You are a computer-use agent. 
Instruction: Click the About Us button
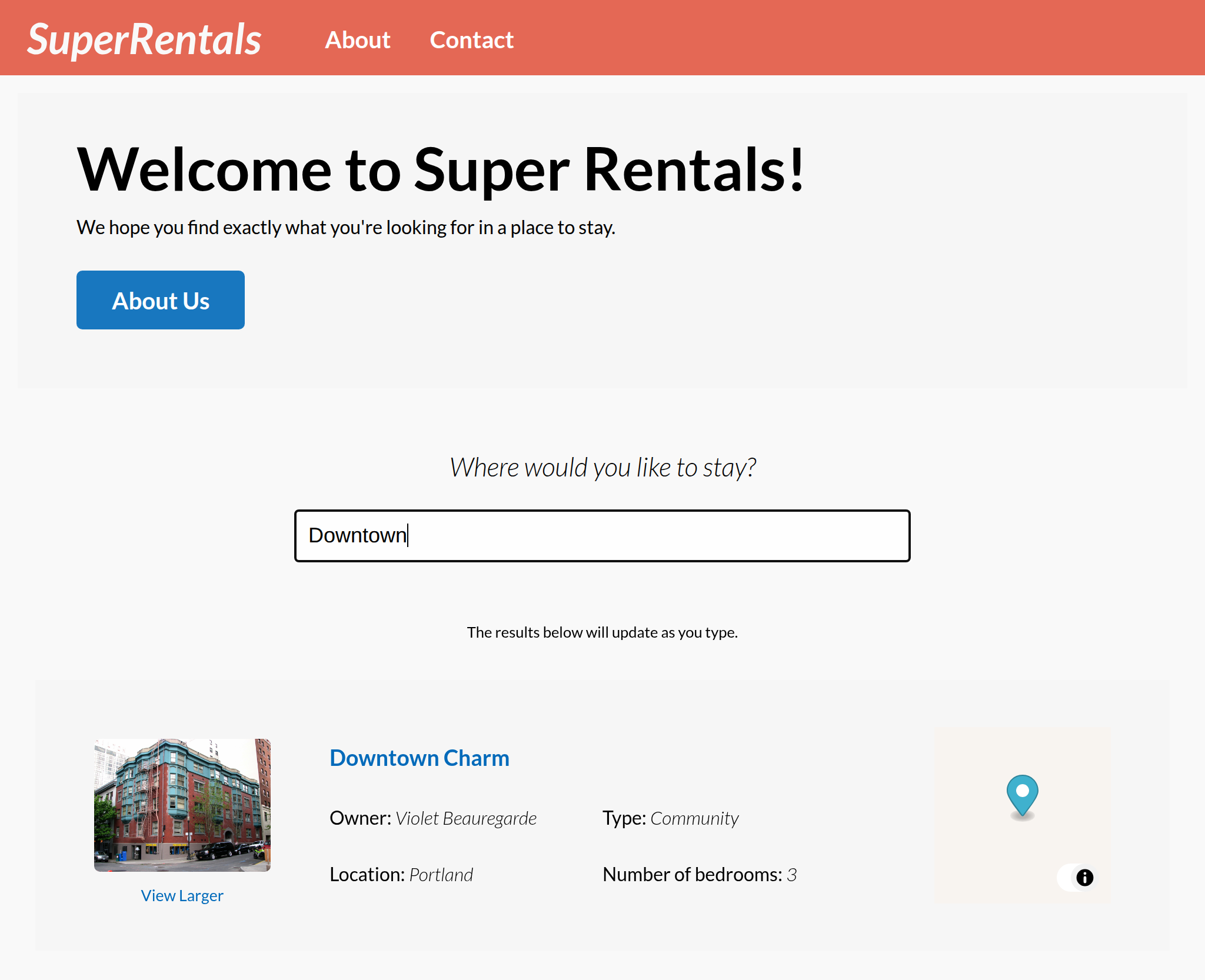click(161, 300)
